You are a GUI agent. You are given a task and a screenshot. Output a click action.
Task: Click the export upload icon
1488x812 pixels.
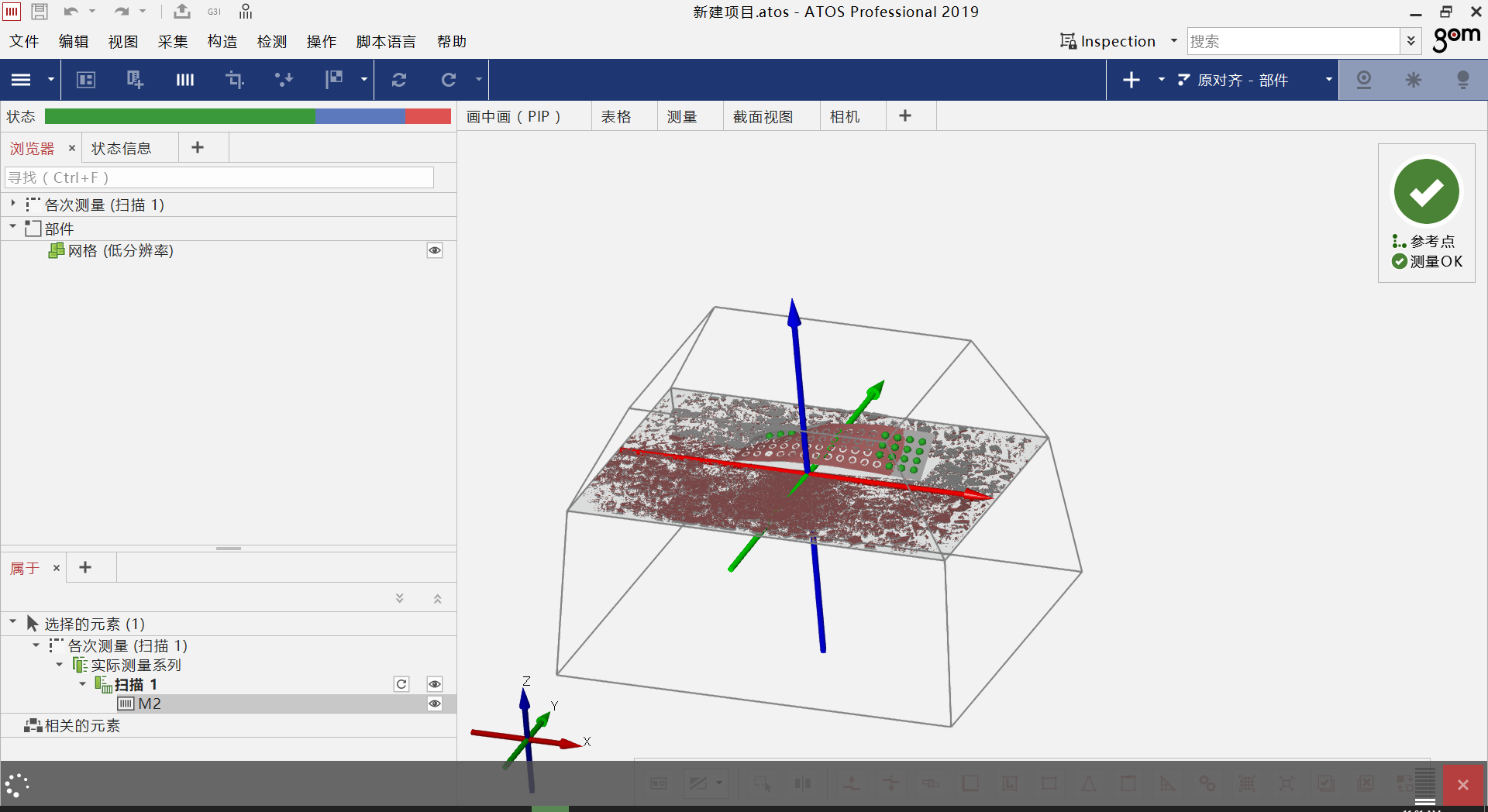(x=182, y=12)
